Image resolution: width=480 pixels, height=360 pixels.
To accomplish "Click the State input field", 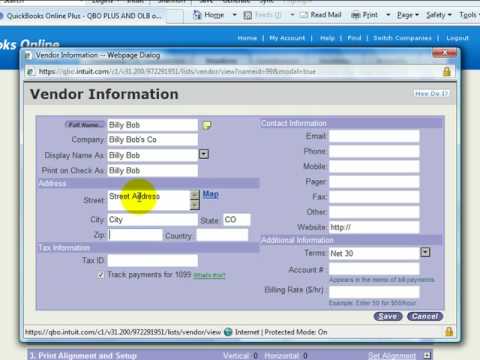I will coord(237,220).
